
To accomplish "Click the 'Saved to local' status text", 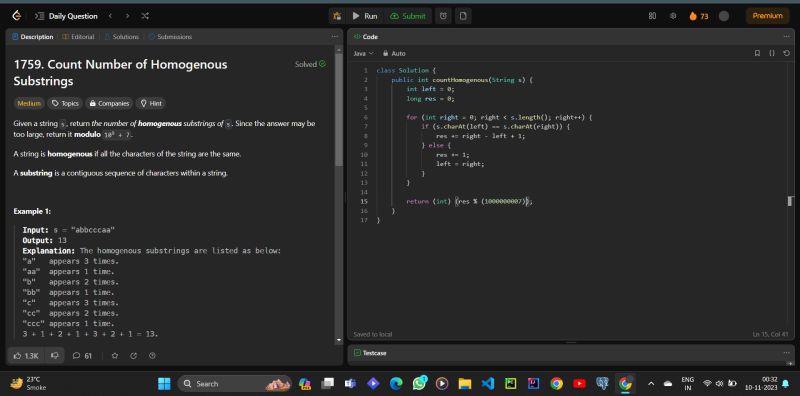I will point(372,334).
